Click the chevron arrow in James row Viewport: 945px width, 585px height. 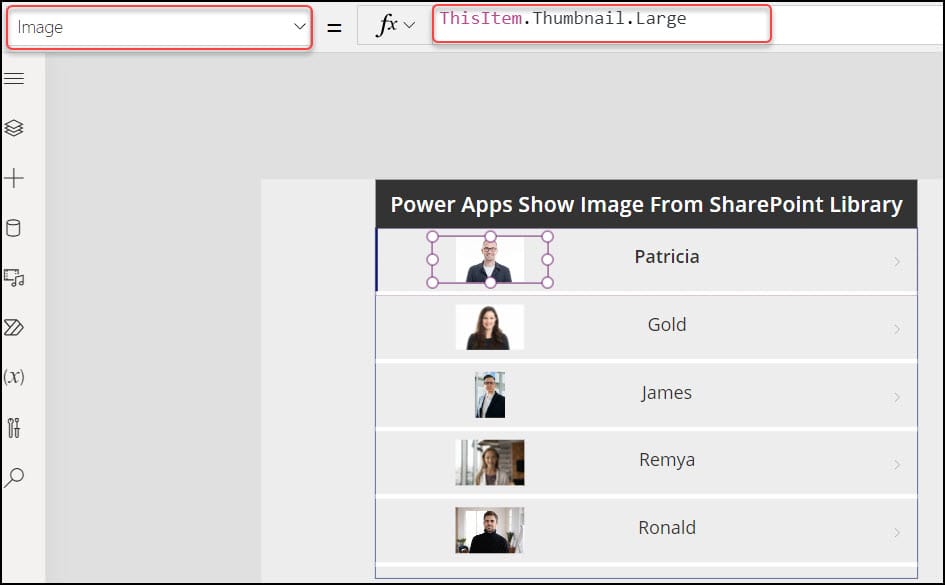click(x=897, y=397)
